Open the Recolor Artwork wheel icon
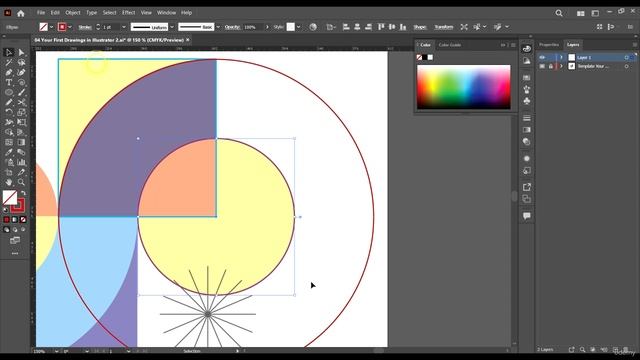The image size is (640, 360). [313, 27]
